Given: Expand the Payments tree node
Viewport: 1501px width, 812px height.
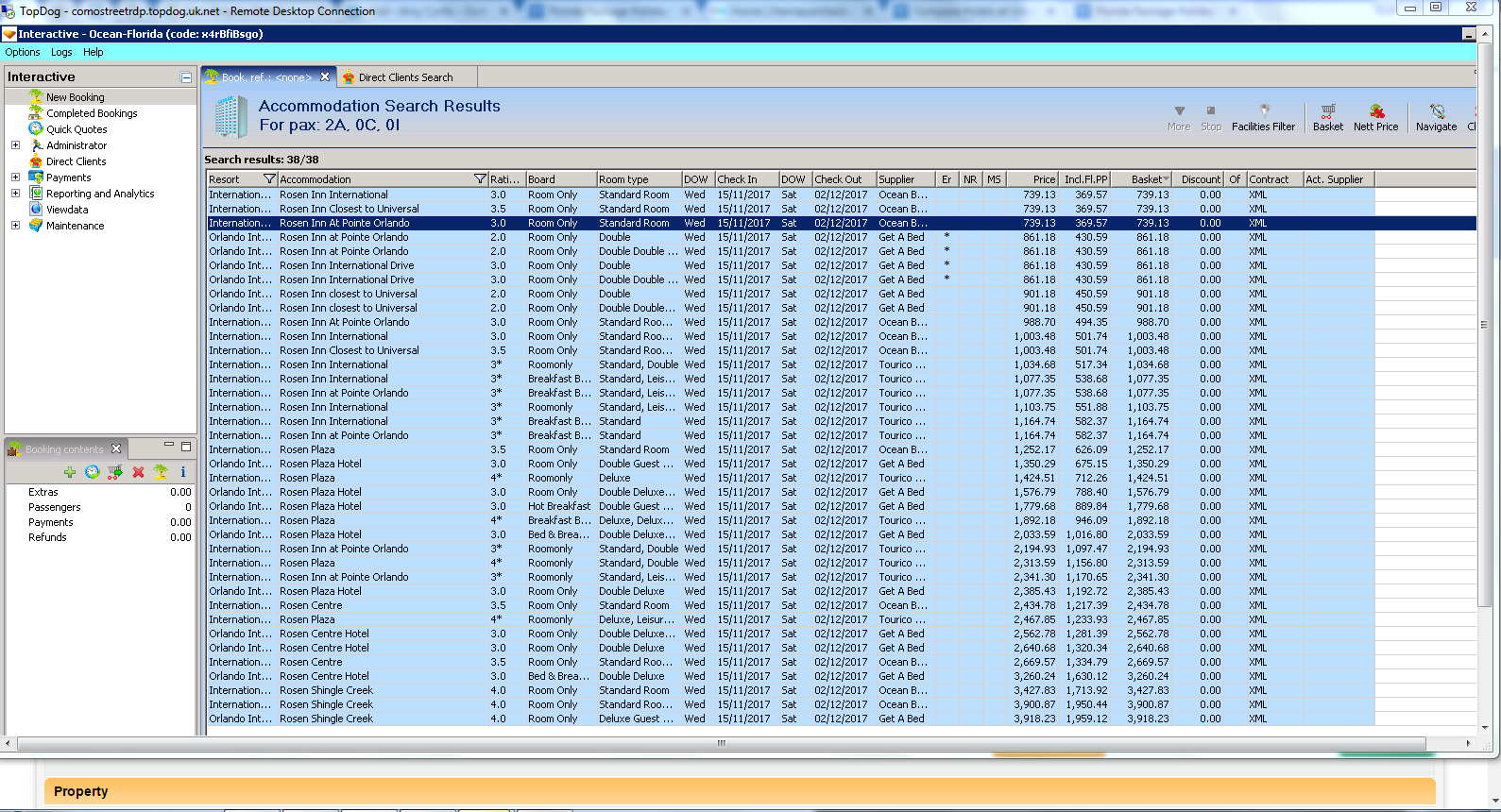Looking at the screenshot, I should [x=15, y=178].
